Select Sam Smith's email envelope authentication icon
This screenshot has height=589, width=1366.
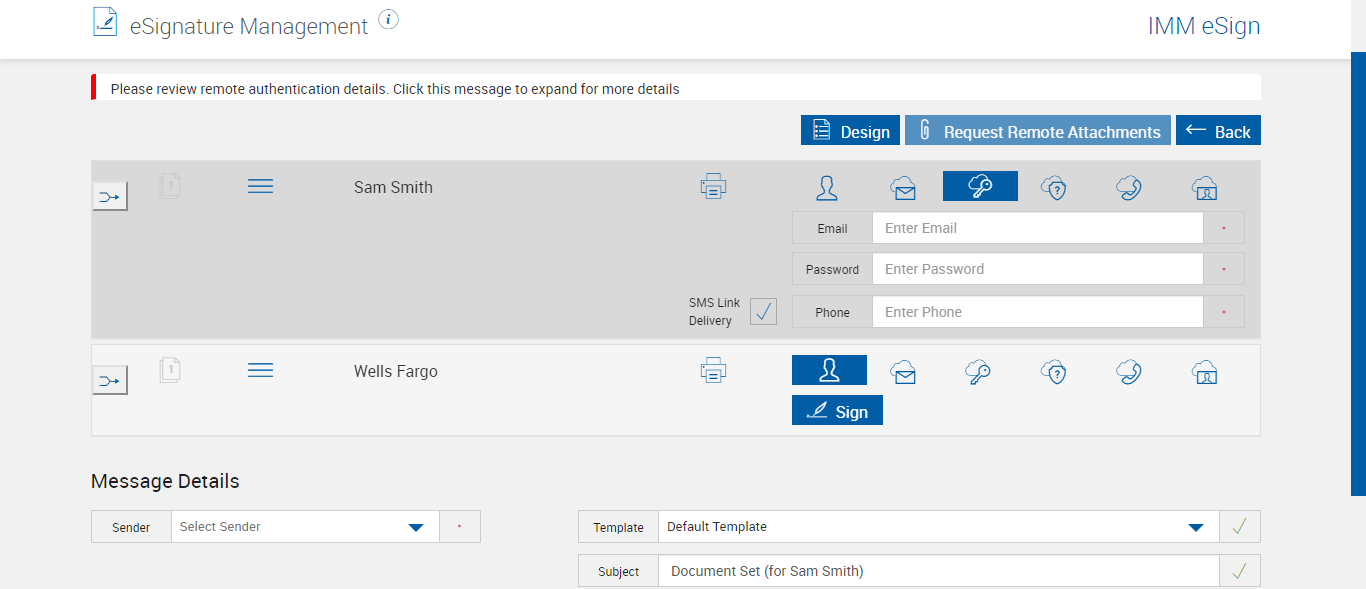click(904, 188)
